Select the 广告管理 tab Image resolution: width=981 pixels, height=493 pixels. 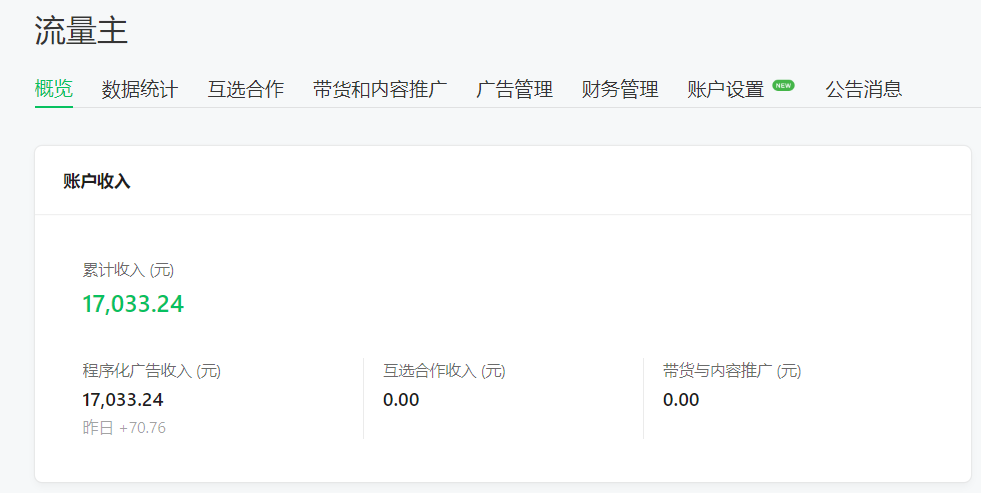click(514, 89)
